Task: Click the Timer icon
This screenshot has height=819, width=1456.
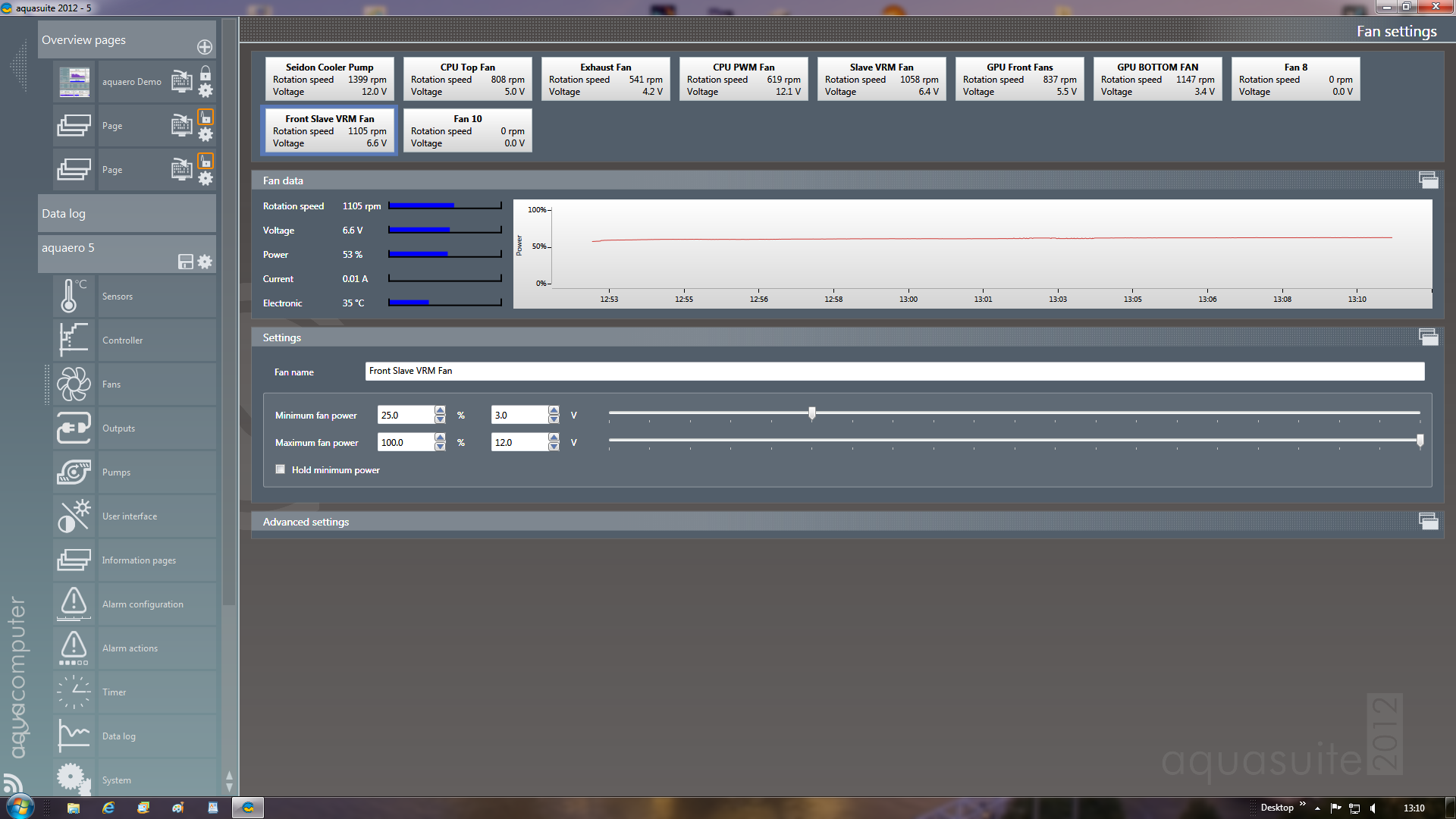Action: tap(74, 692)
